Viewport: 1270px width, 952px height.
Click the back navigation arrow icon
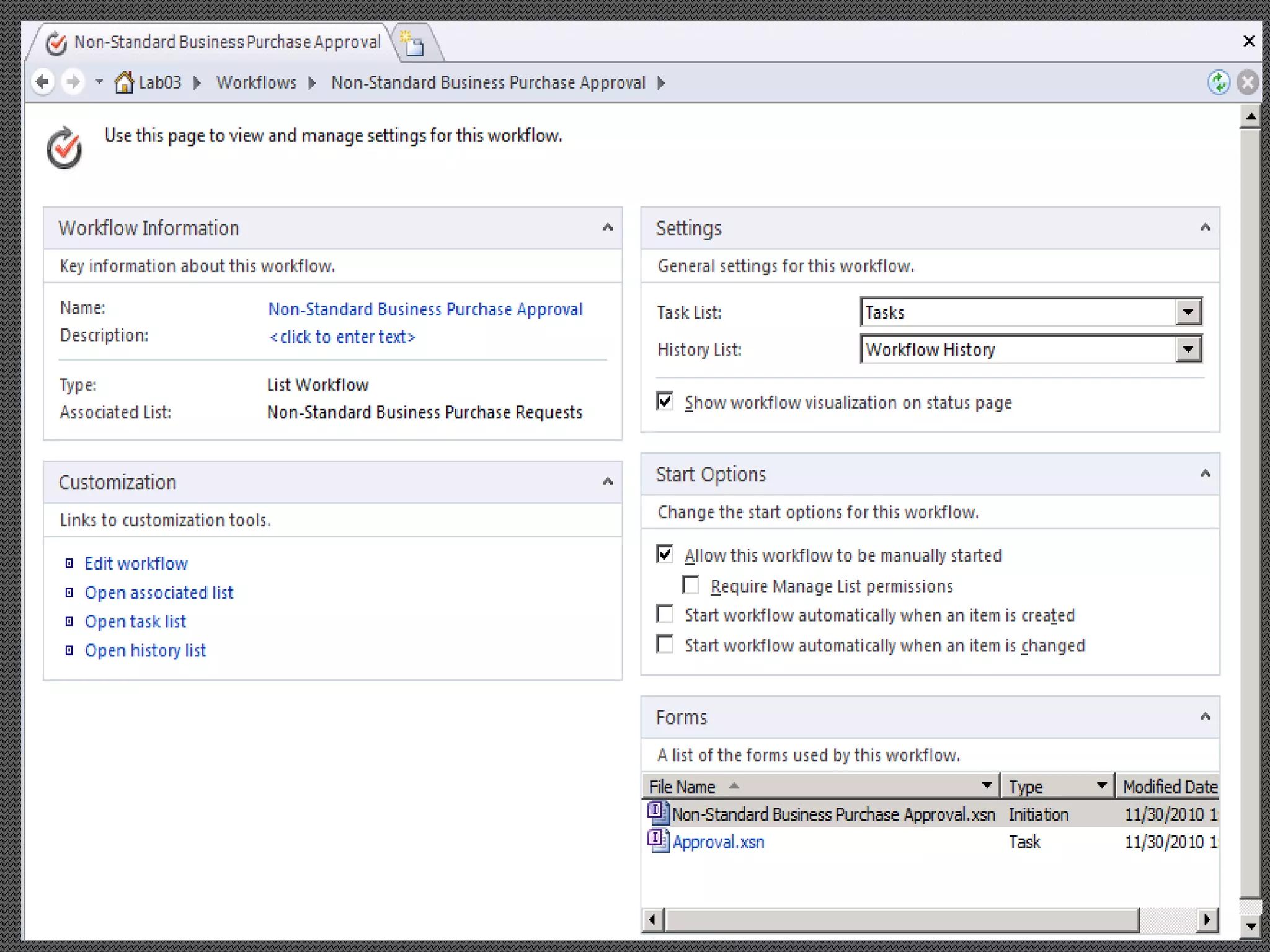tap(42, 82)
